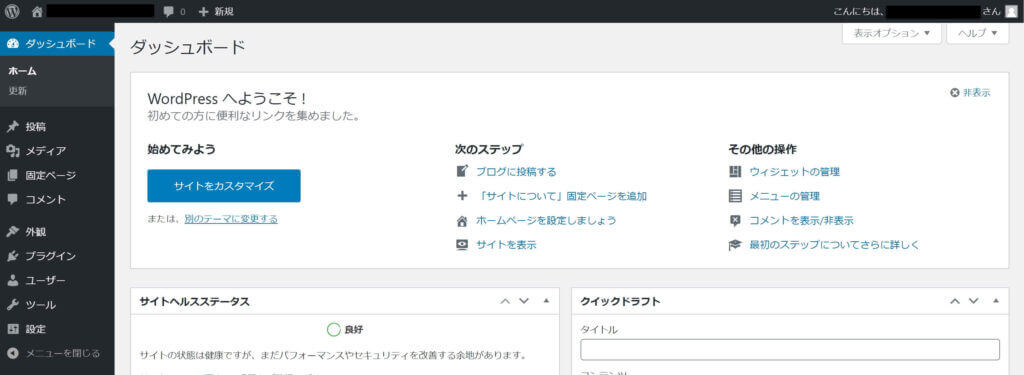The image size is (1024, 375).
Task: Open the 設定 menu
Action: click(57, 329)
